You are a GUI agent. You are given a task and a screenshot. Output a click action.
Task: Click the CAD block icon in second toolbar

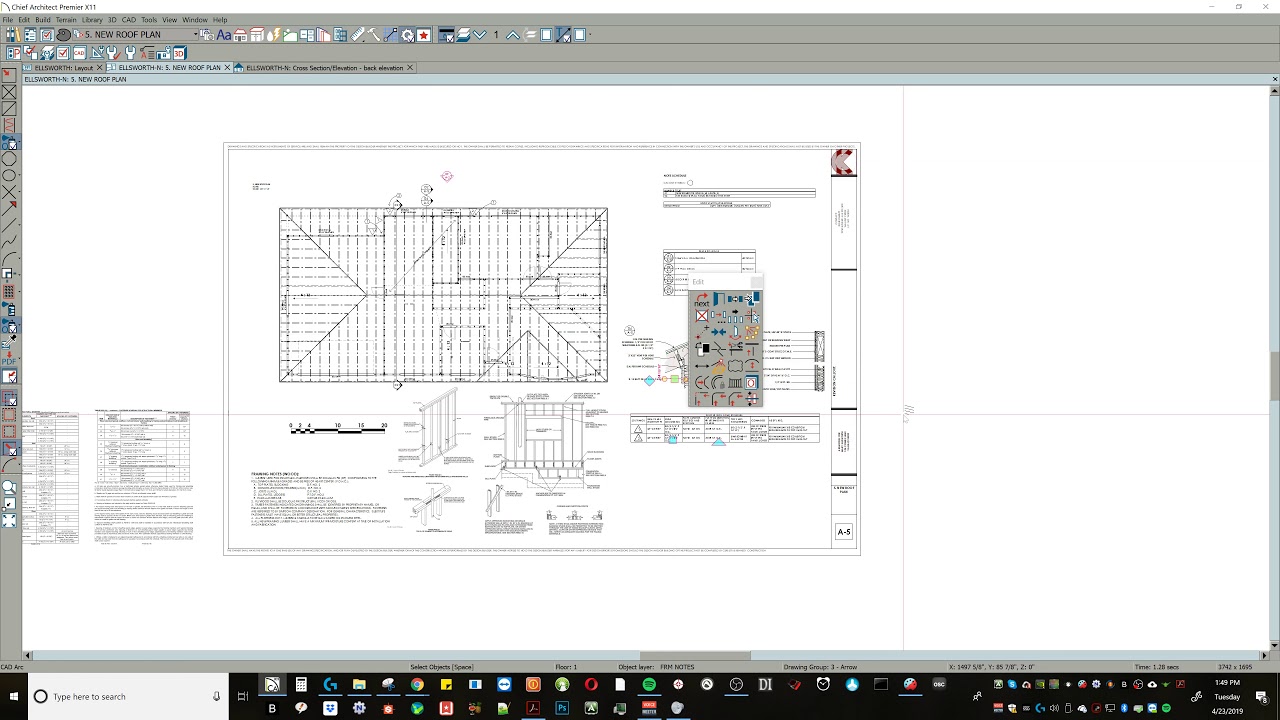pyautogui.click(x=80, y=53)
